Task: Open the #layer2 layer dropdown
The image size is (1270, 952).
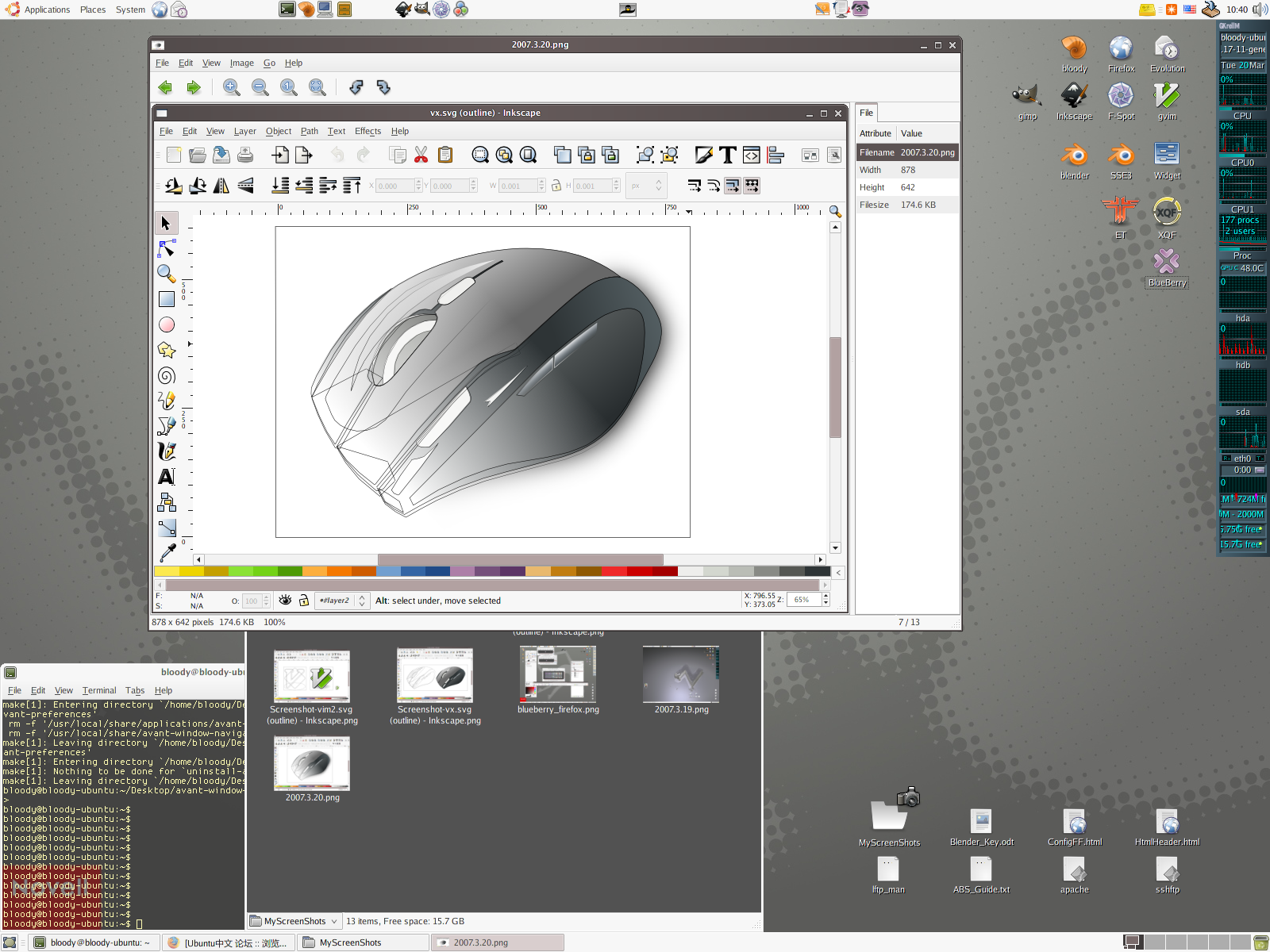Action: pyautogui.click(x=341, y=601)
